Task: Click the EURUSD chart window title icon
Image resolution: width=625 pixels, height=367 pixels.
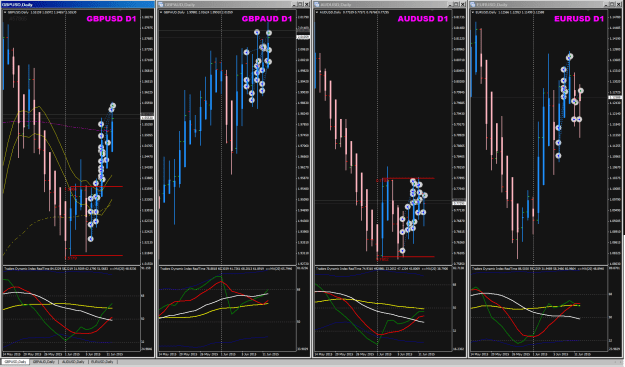Action: (x=473, y=4)
